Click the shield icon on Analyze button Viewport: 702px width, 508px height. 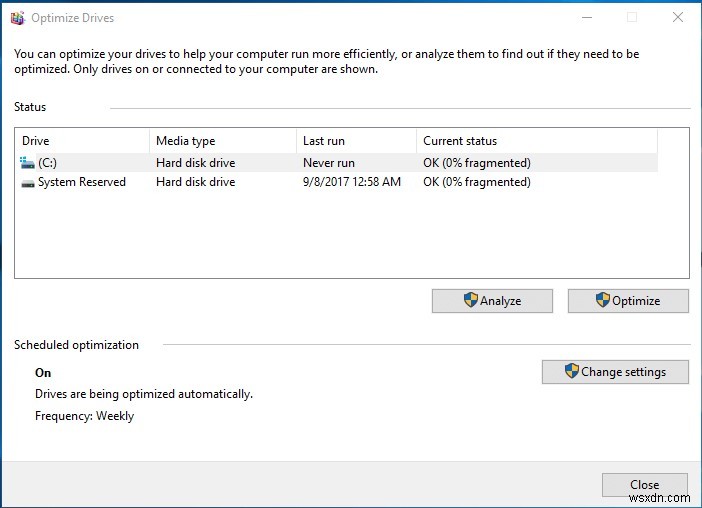[x=471, y=300]
